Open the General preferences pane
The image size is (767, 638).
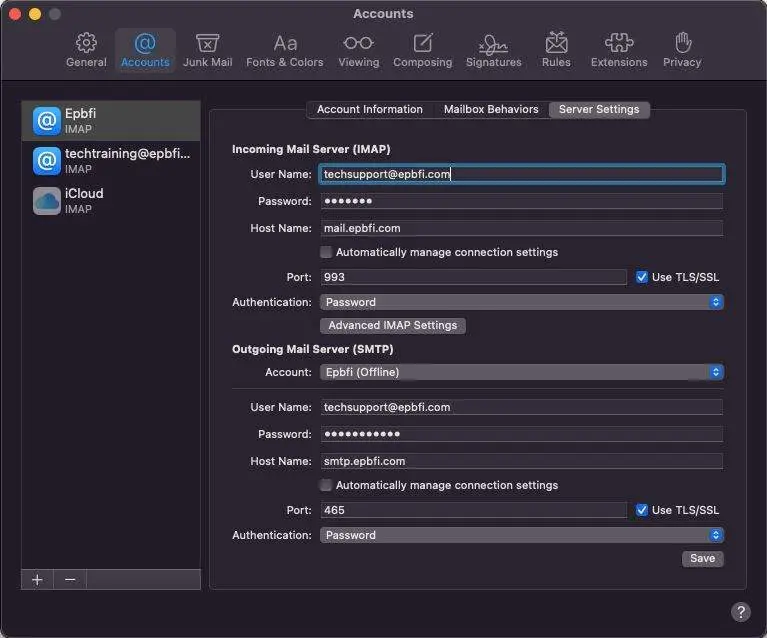click(x=86, y=50)
